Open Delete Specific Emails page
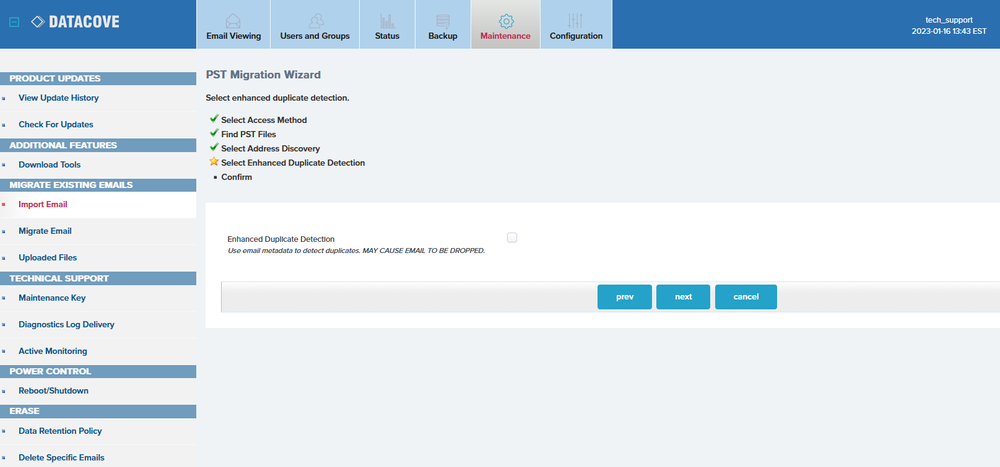 61,457
